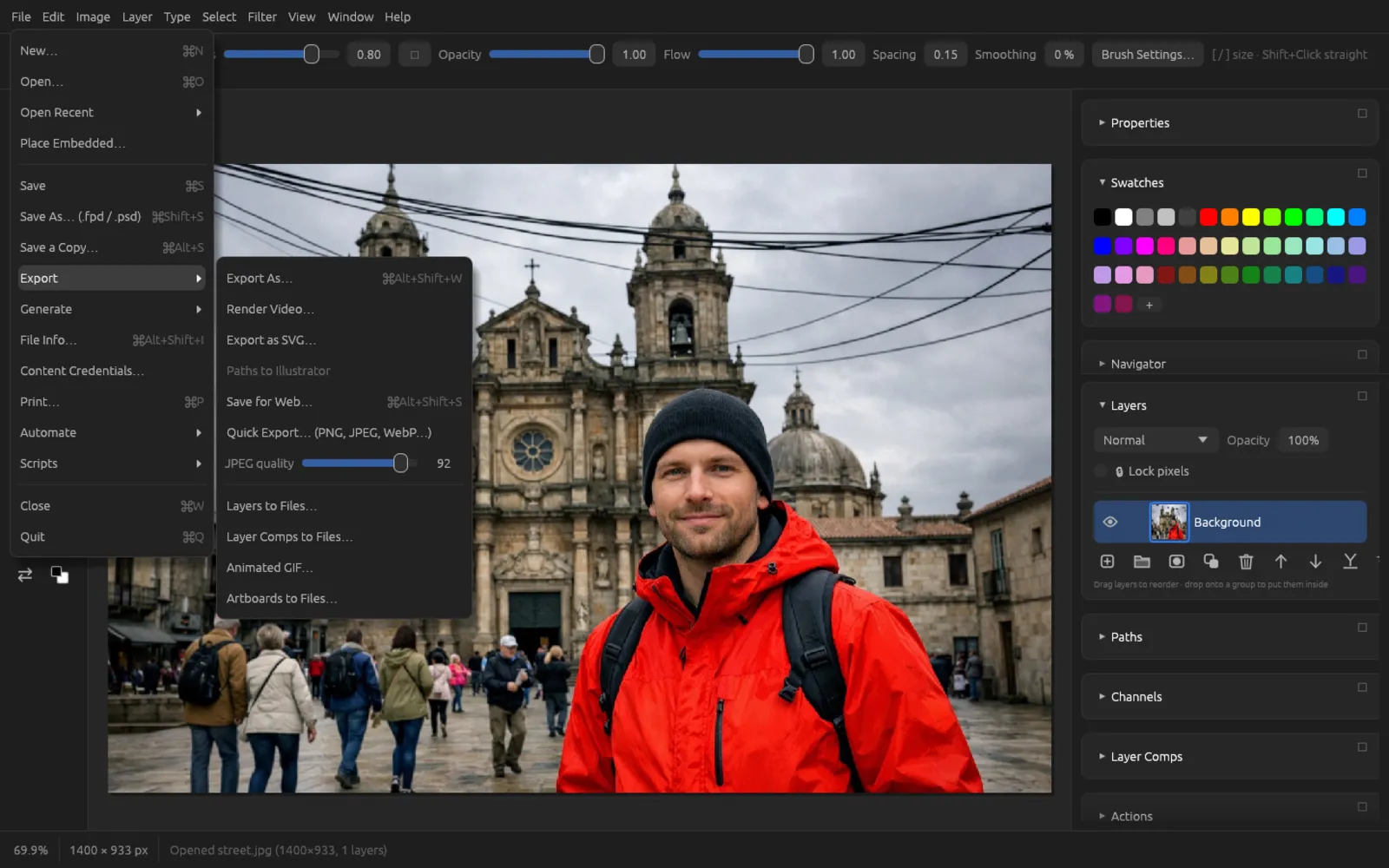
Task: Click the Background layer thumbnail
Action: coord(1168,522)
